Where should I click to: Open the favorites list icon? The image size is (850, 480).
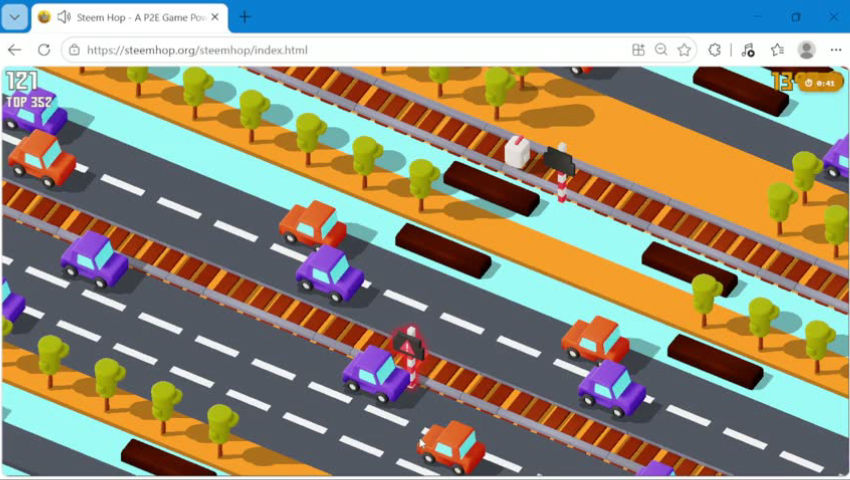point(777,50)
